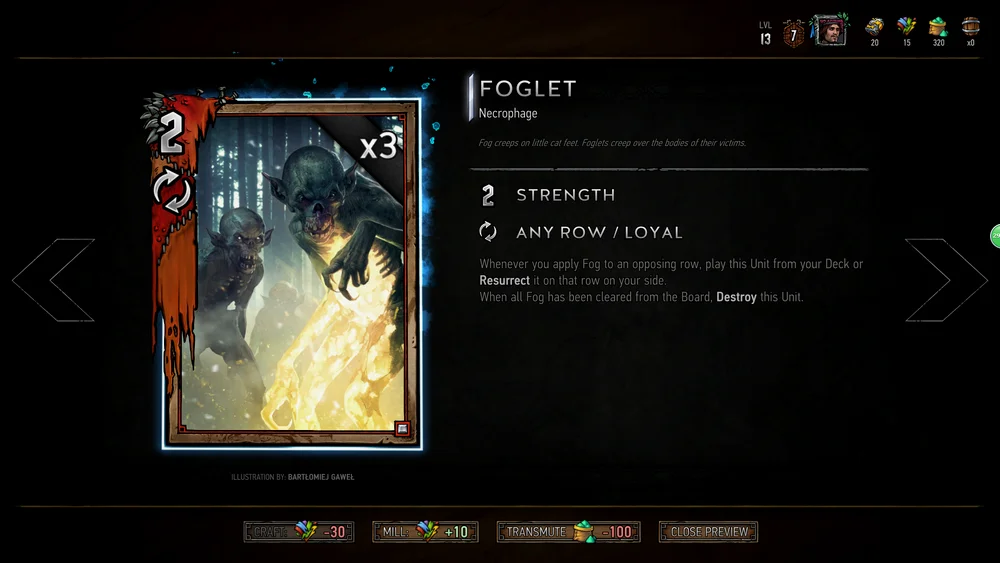Go to the previous card with left arrow
This screenshot has height=563, width=1000.
pos(54,280)
